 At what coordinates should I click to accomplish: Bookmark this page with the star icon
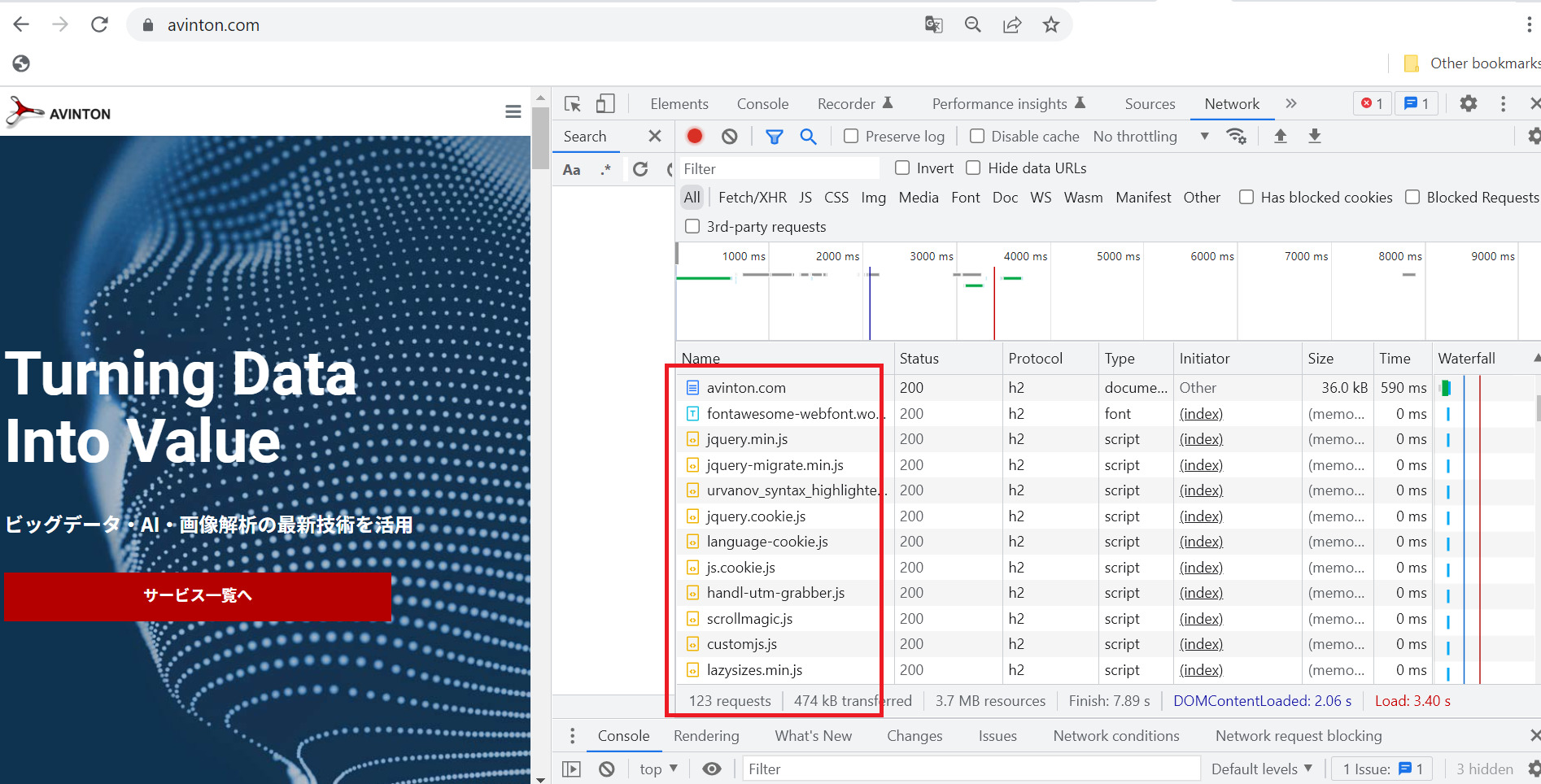coord(1050,25)
